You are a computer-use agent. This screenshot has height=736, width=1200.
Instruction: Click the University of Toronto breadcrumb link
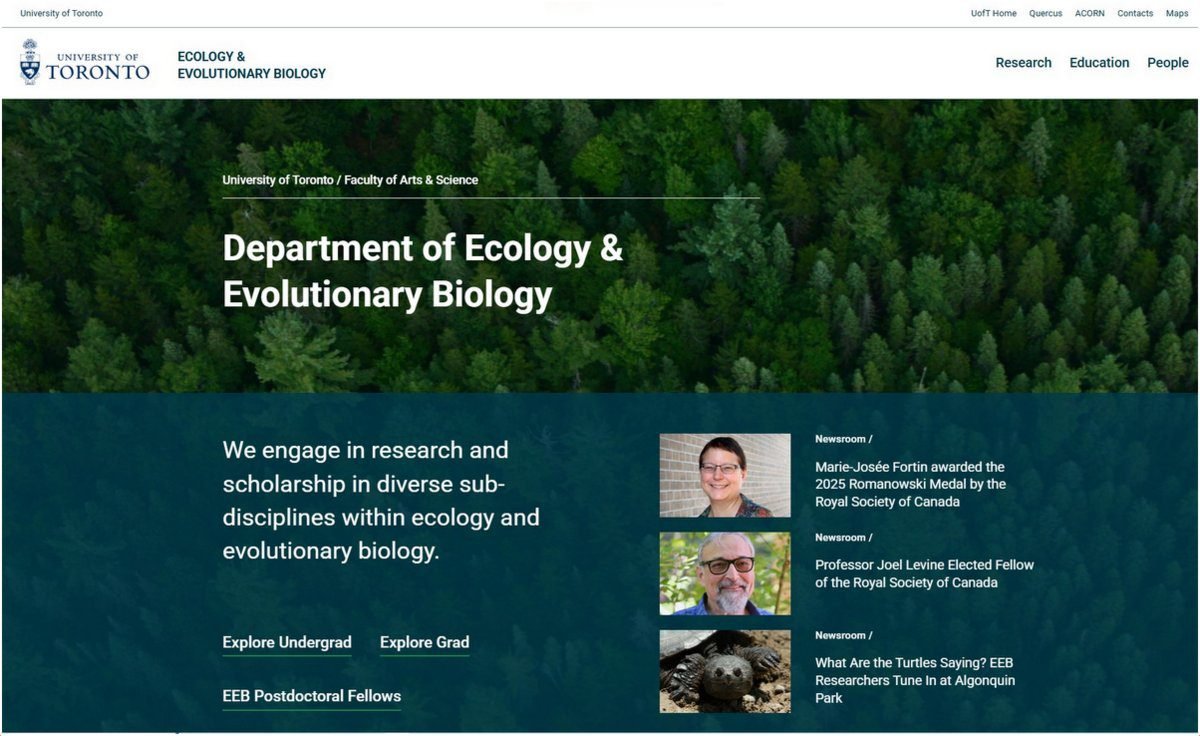(x=278, y=180)
